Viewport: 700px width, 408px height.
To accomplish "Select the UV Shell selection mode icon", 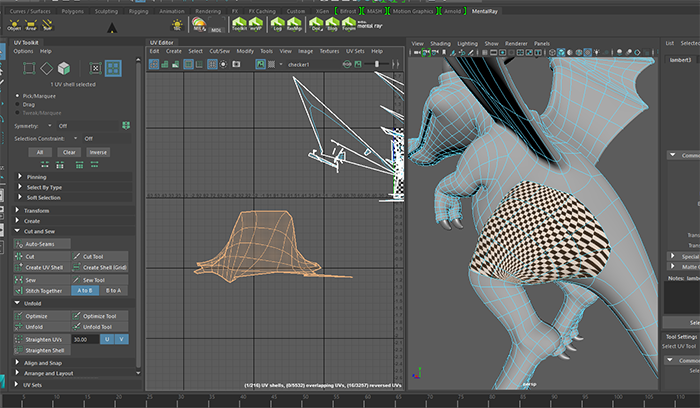I will (x=113, y=68).
